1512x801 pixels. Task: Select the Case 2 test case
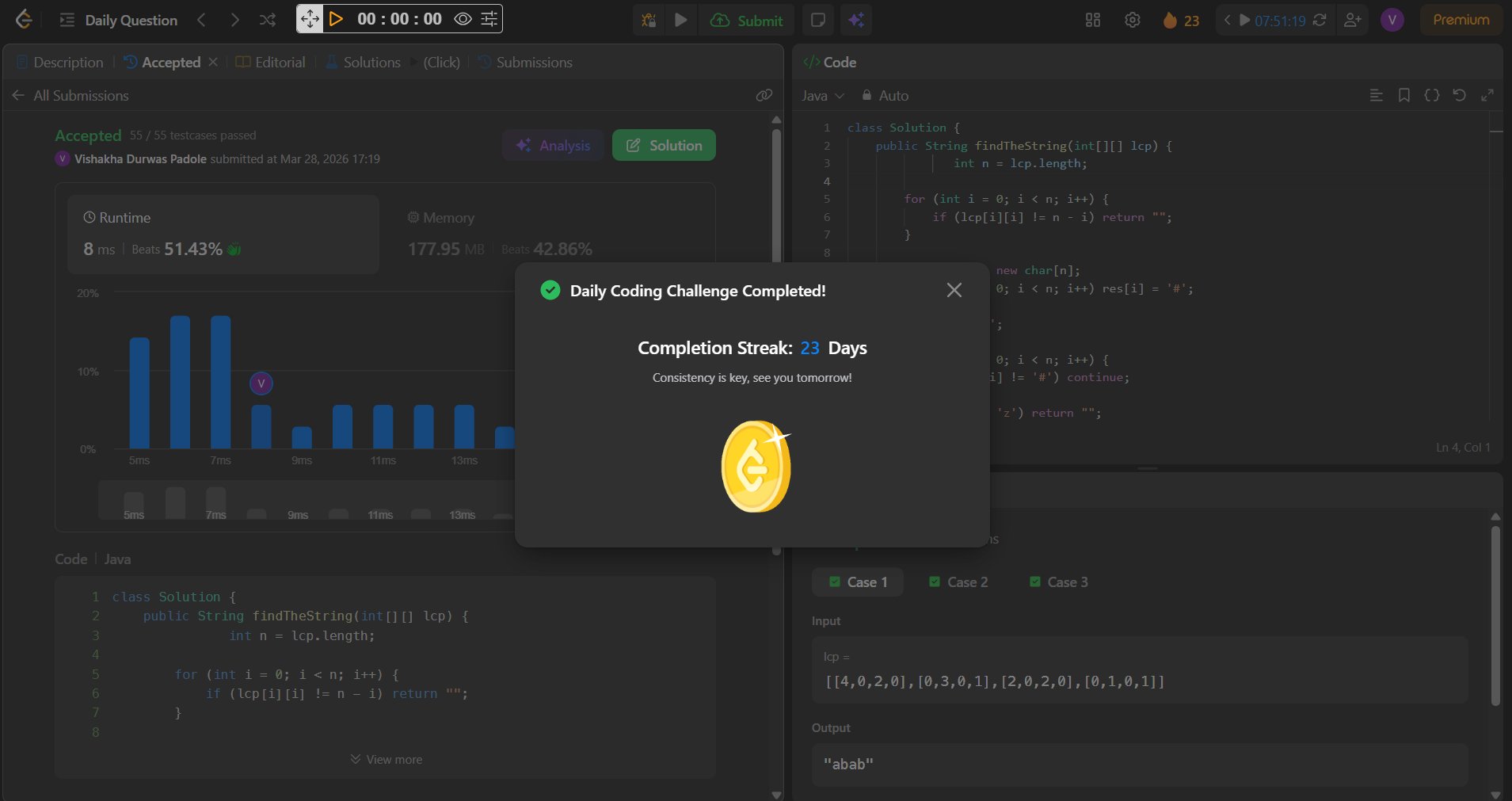click(x=958, y=582)
